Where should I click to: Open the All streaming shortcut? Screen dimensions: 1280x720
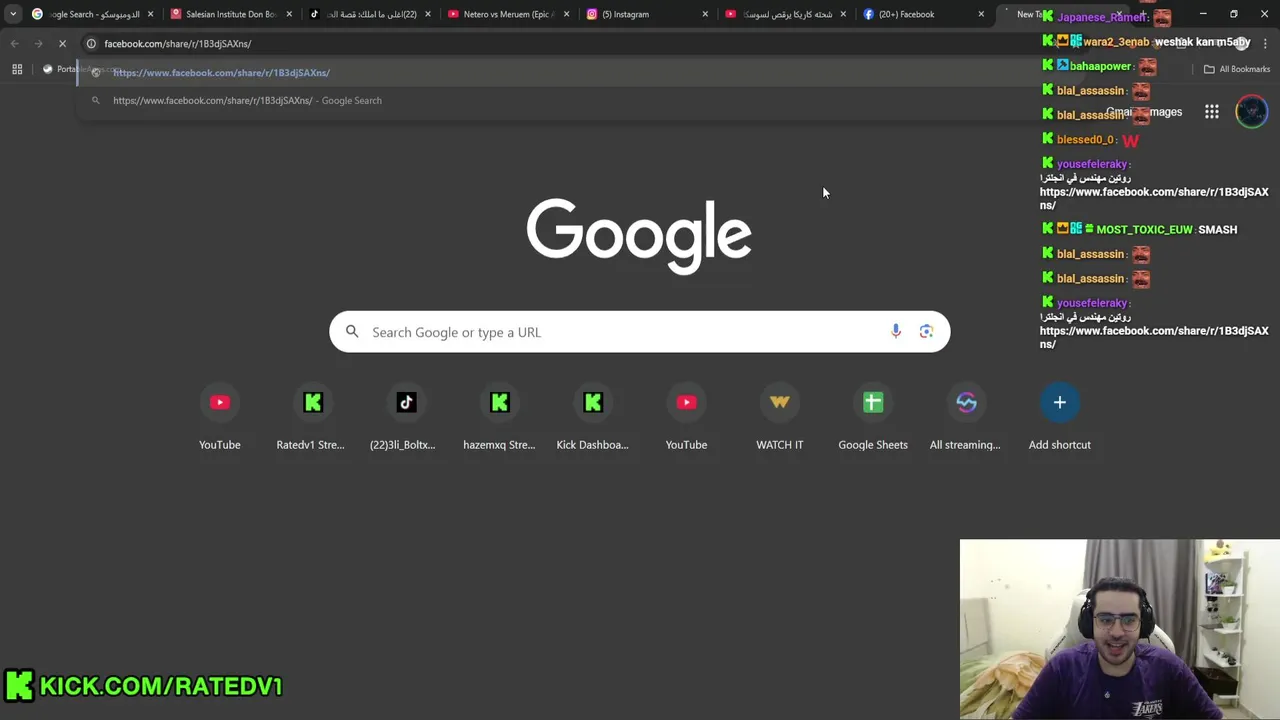tap(966, 418)
